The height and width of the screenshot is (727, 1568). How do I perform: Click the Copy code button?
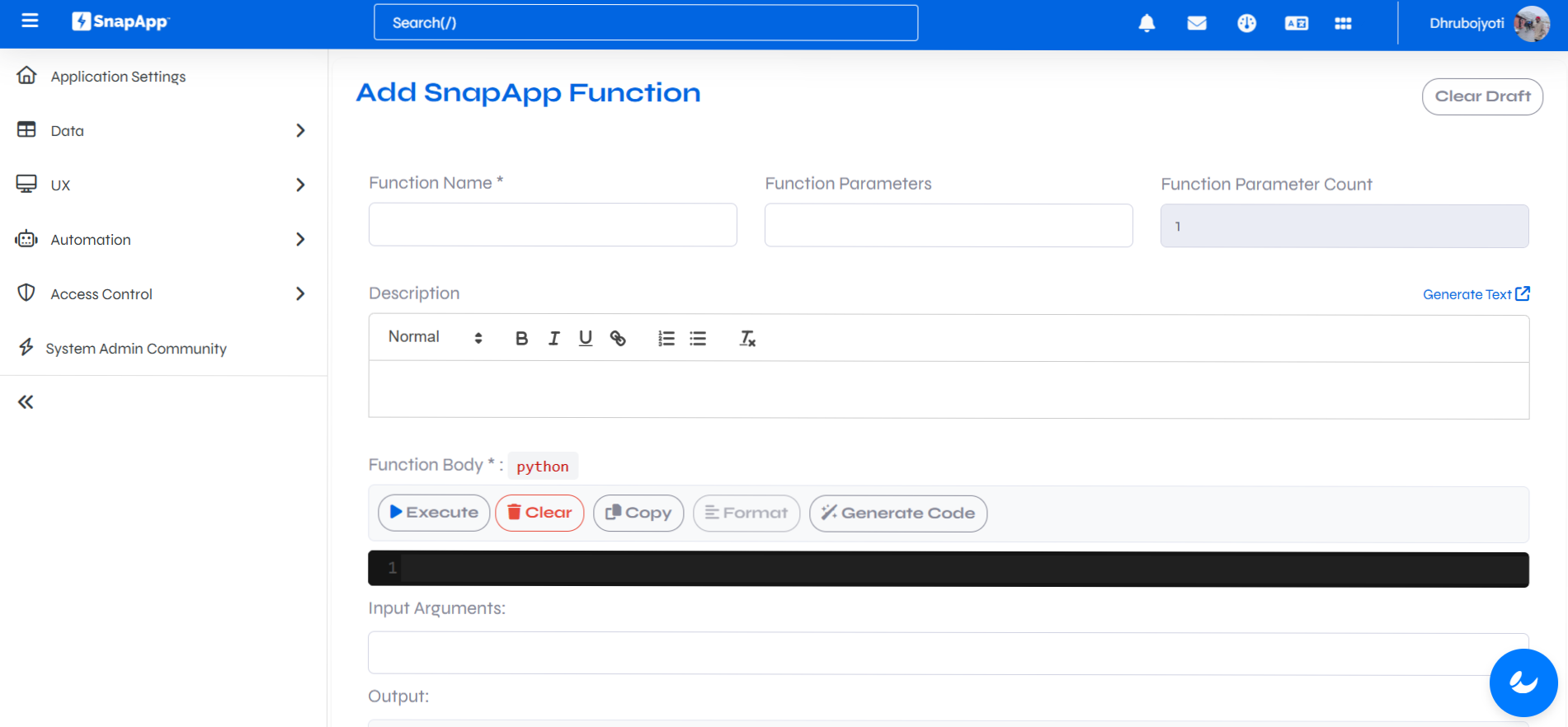click(x=638, y=513)
